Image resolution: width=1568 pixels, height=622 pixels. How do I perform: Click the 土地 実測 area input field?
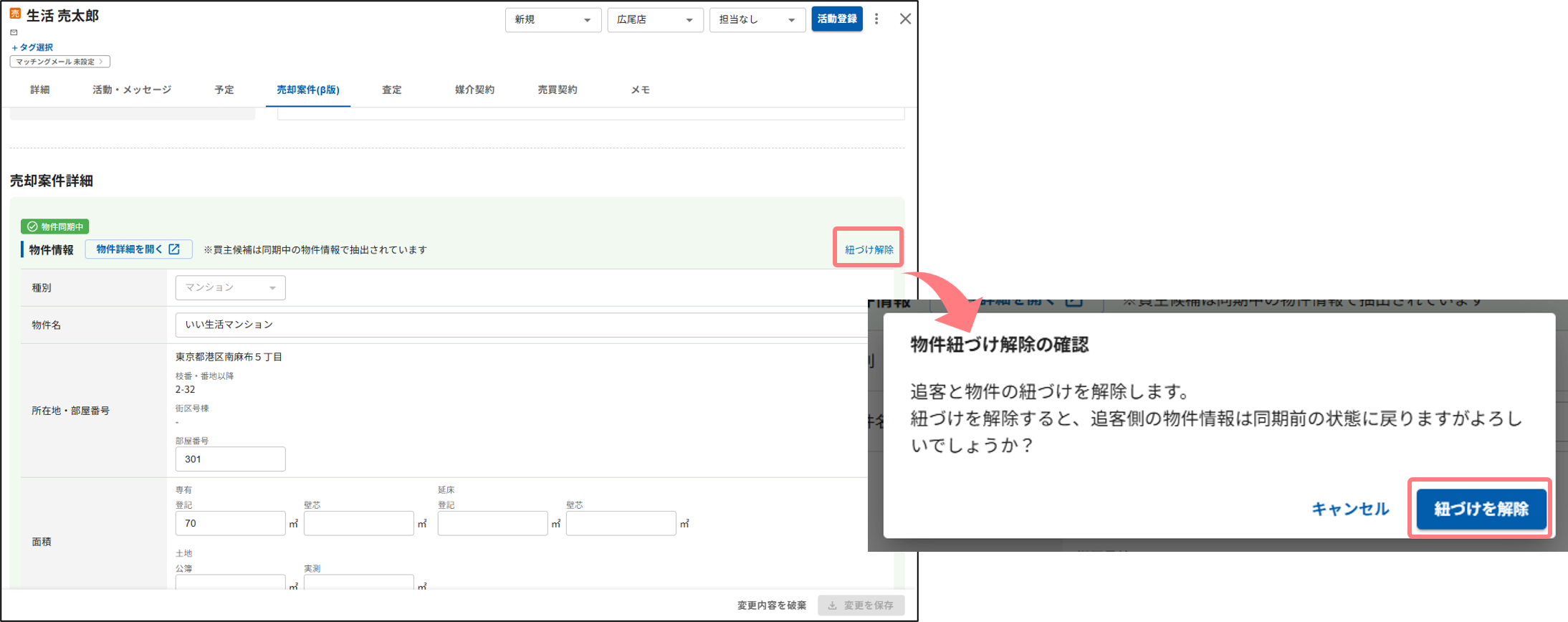(358, 582)
